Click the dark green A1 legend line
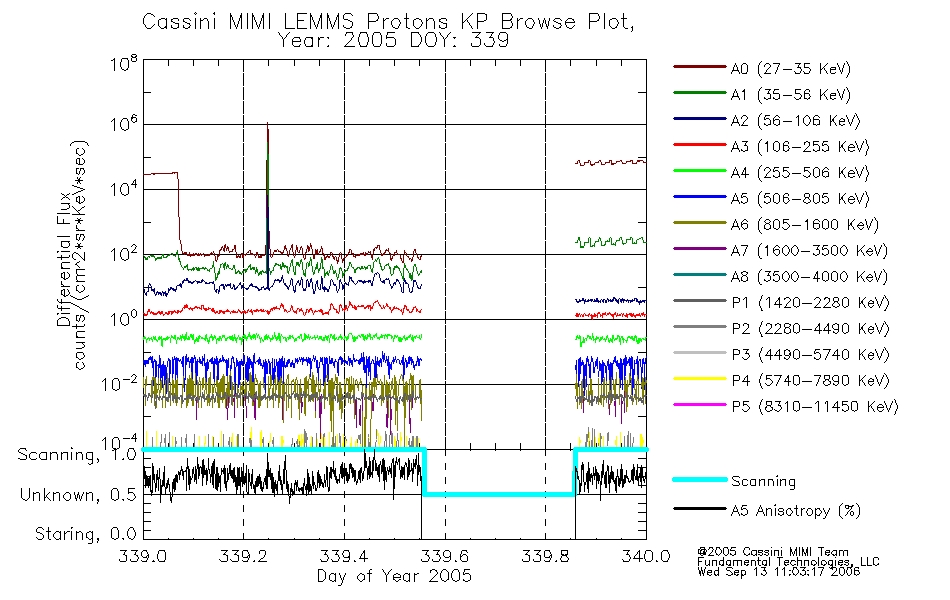Viewport: 950px width, 600px height. tap(700, 93)
